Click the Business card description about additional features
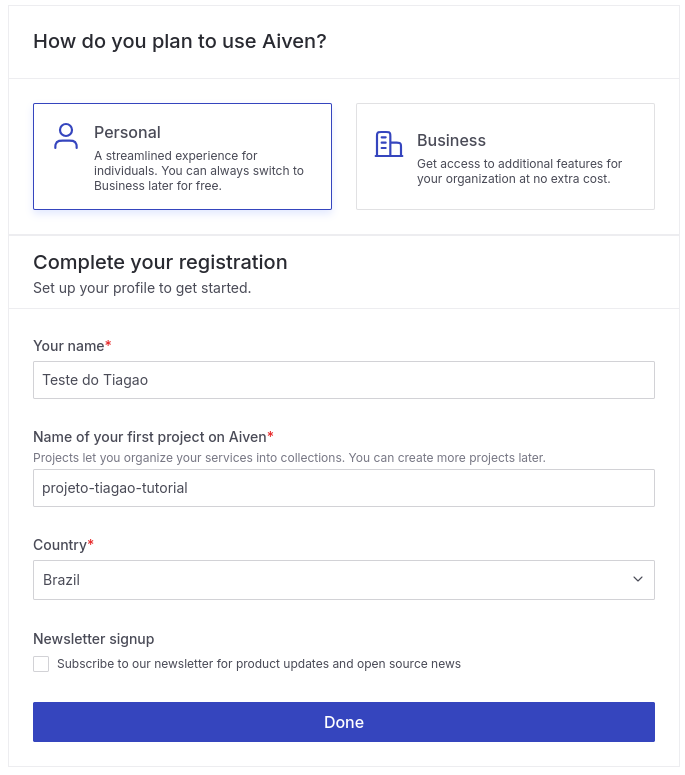 (519, 171)
